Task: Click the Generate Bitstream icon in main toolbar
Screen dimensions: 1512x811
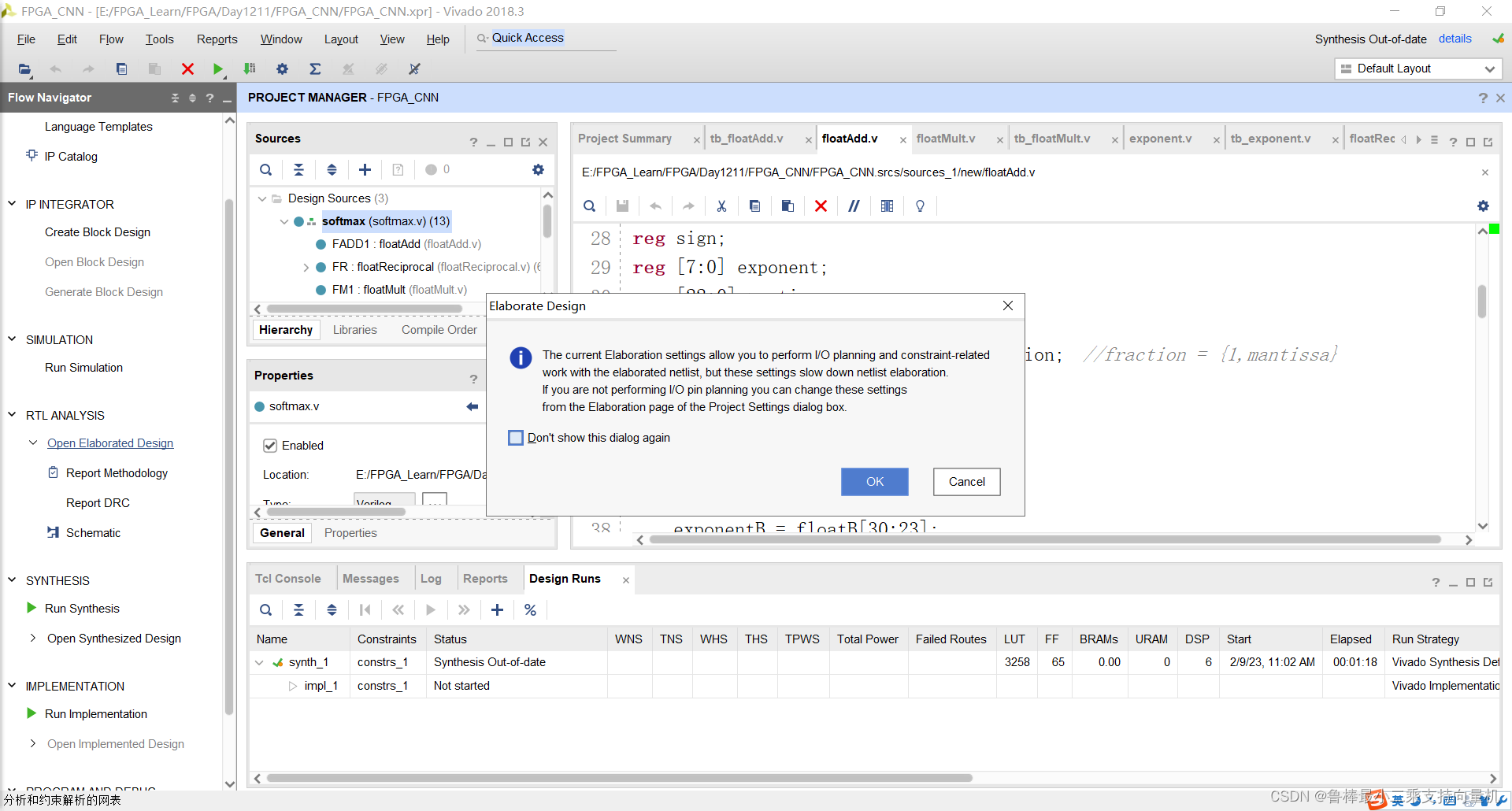Action: point(250,69)
